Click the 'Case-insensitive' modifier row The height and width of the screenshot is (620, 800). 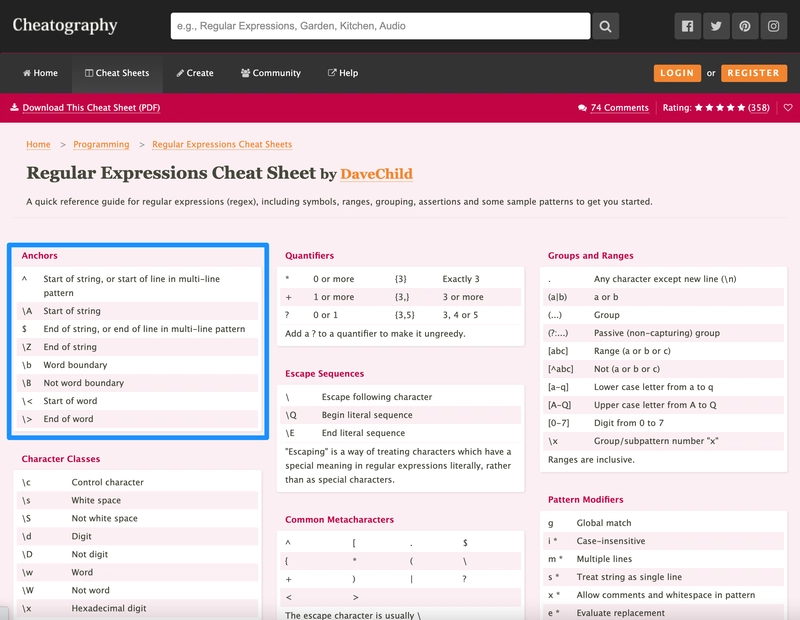tap(663, 541)
